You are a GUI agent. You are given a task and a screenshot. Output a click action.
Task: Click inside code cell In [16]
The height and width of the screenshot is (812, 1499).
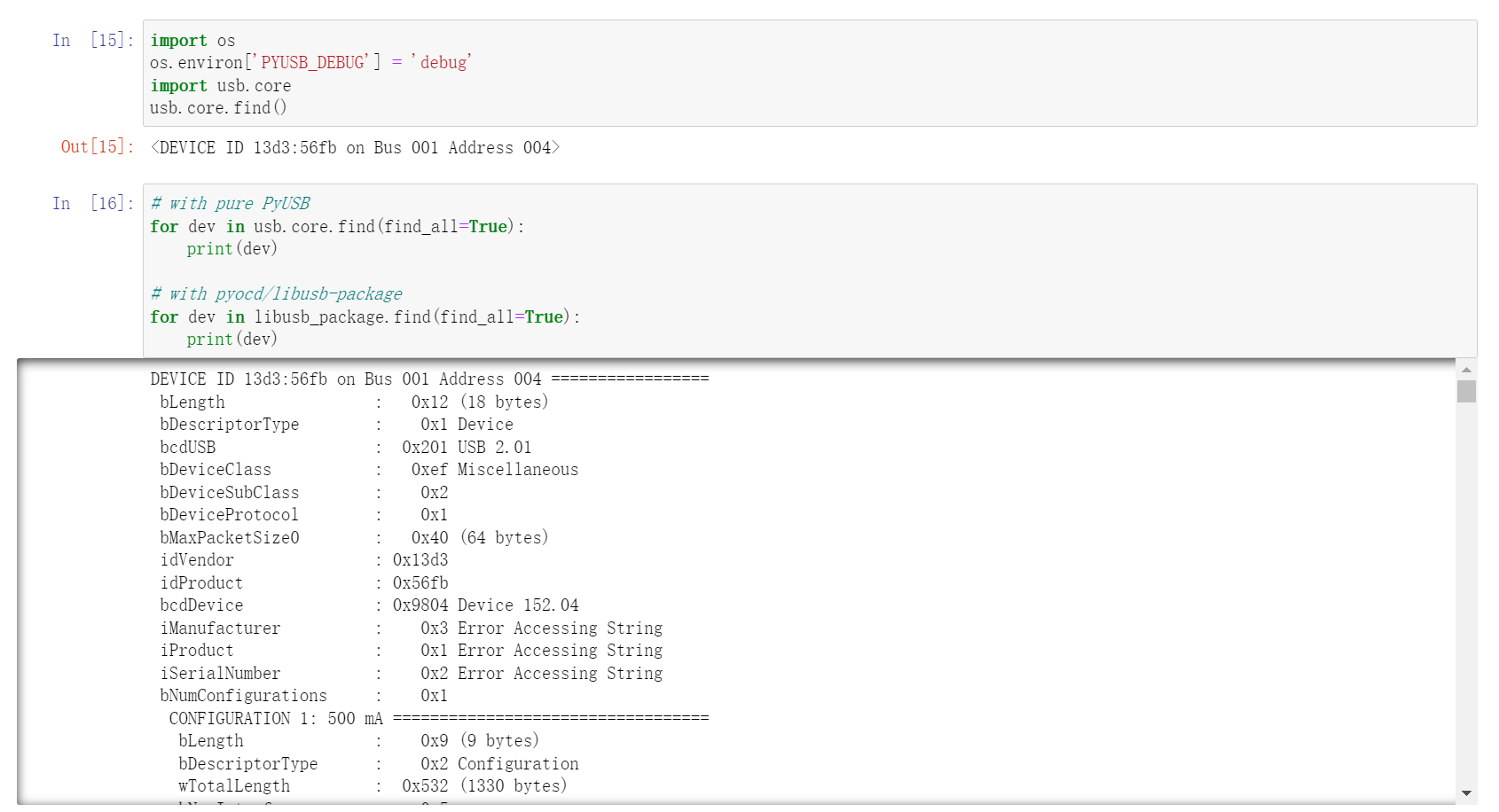point(810,270)
